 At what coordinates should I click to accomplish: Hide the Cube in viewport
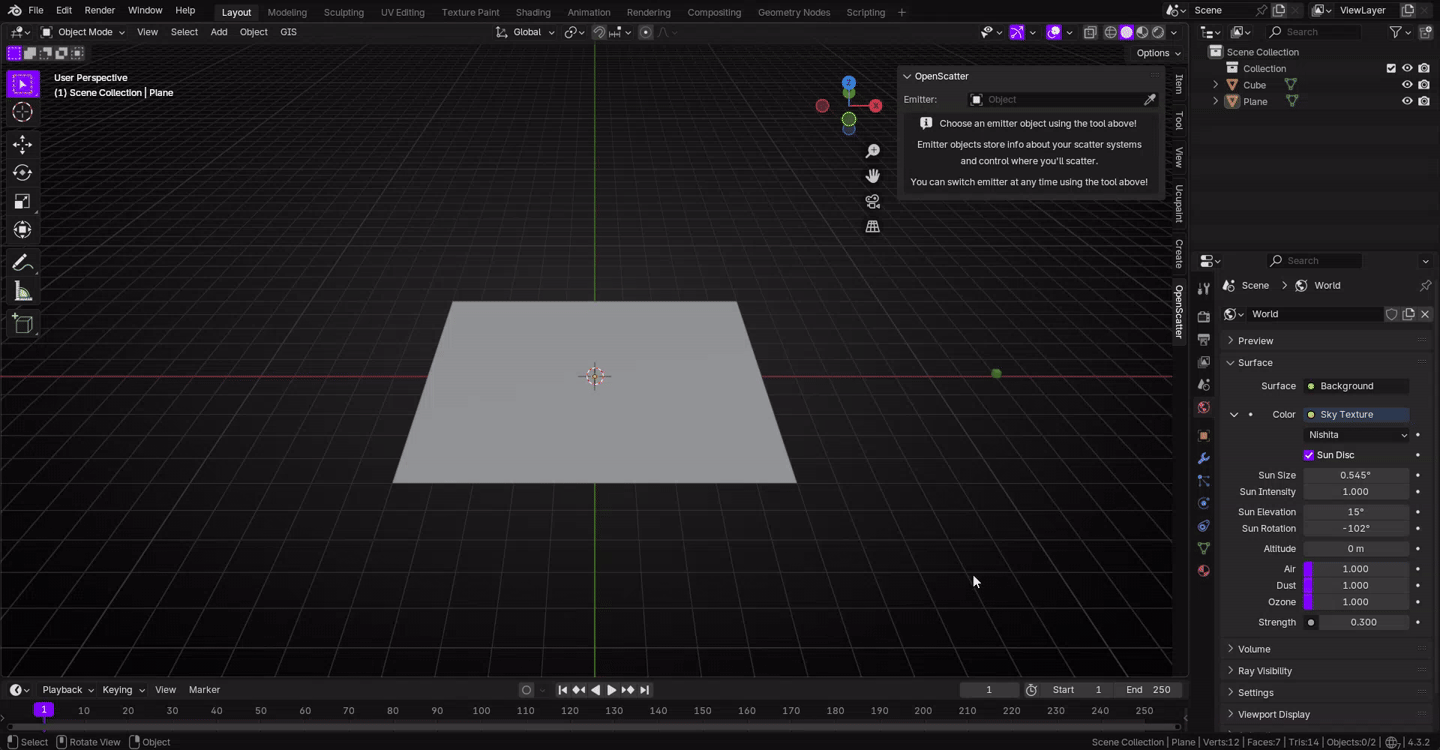(1407, 85)
